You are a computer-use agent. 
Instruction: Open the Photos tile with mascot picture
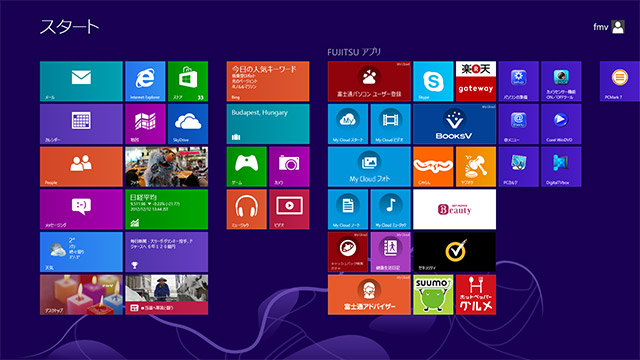click(x=167, y=167)
